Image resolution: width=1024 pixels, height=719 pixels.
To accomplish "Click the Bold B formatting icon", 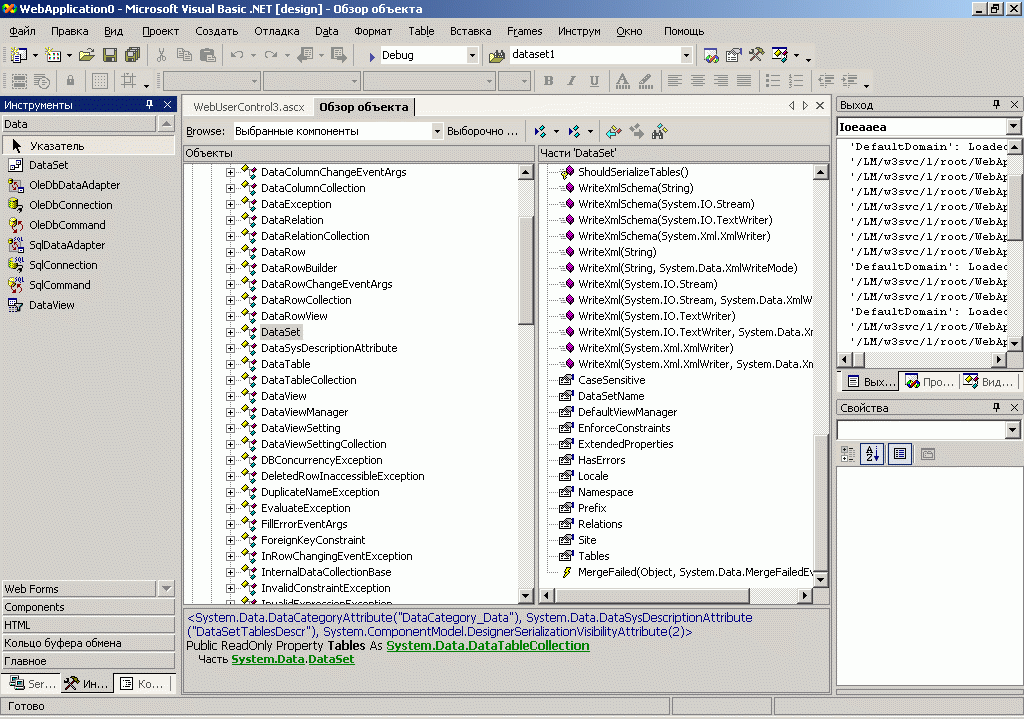I will [x=549, y=81].
